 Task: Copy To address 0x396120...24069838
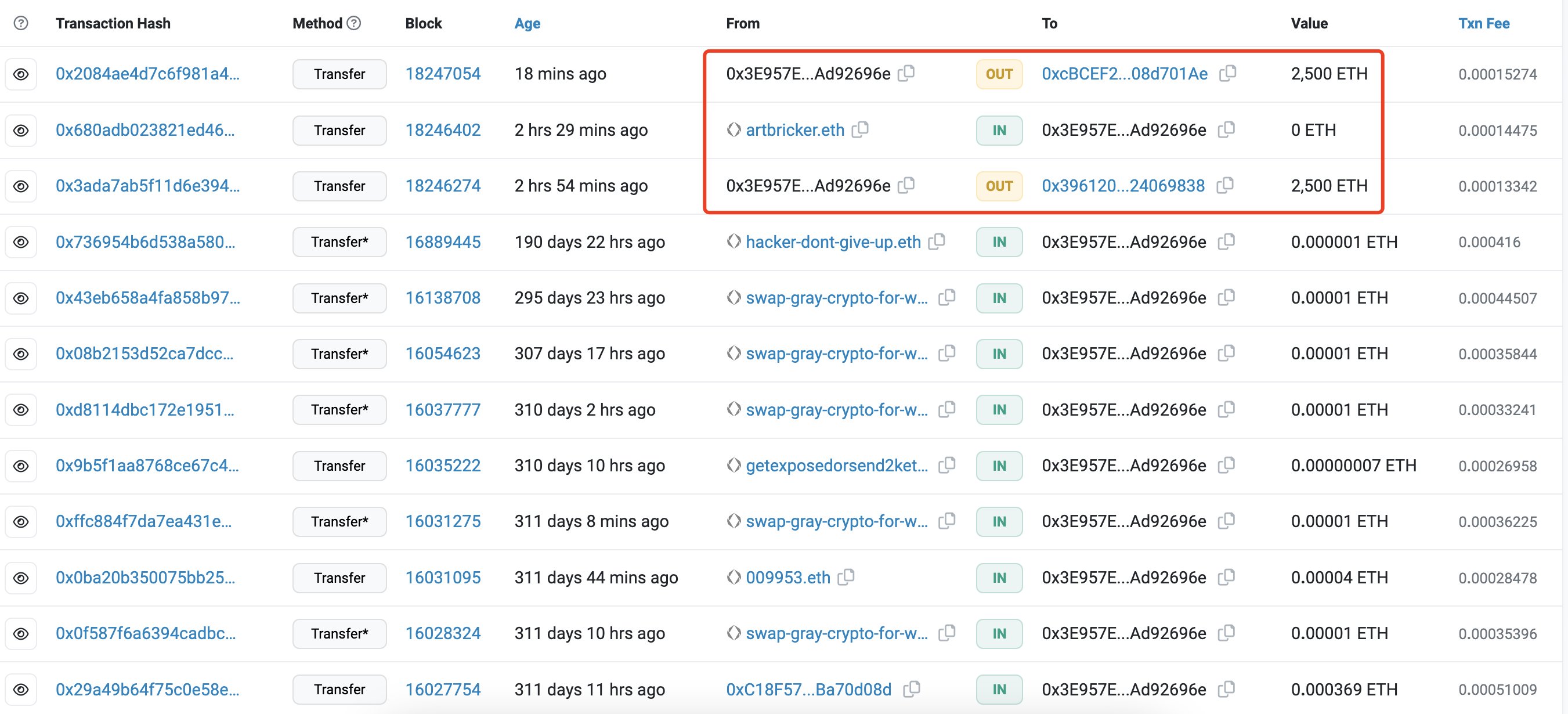pyautogui.click(x=1224, y=185)
